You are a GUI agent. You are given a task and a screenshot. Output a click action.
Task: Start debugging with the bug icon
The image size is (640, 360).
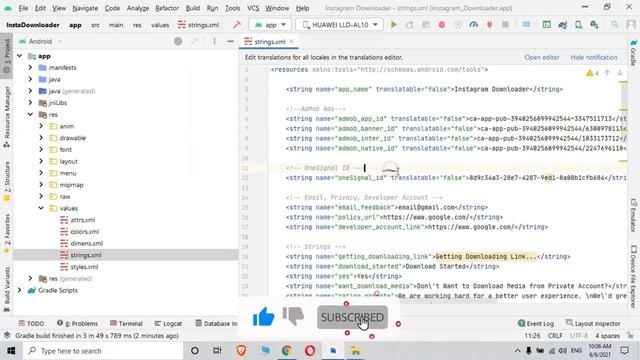click(x=442, y=25)
